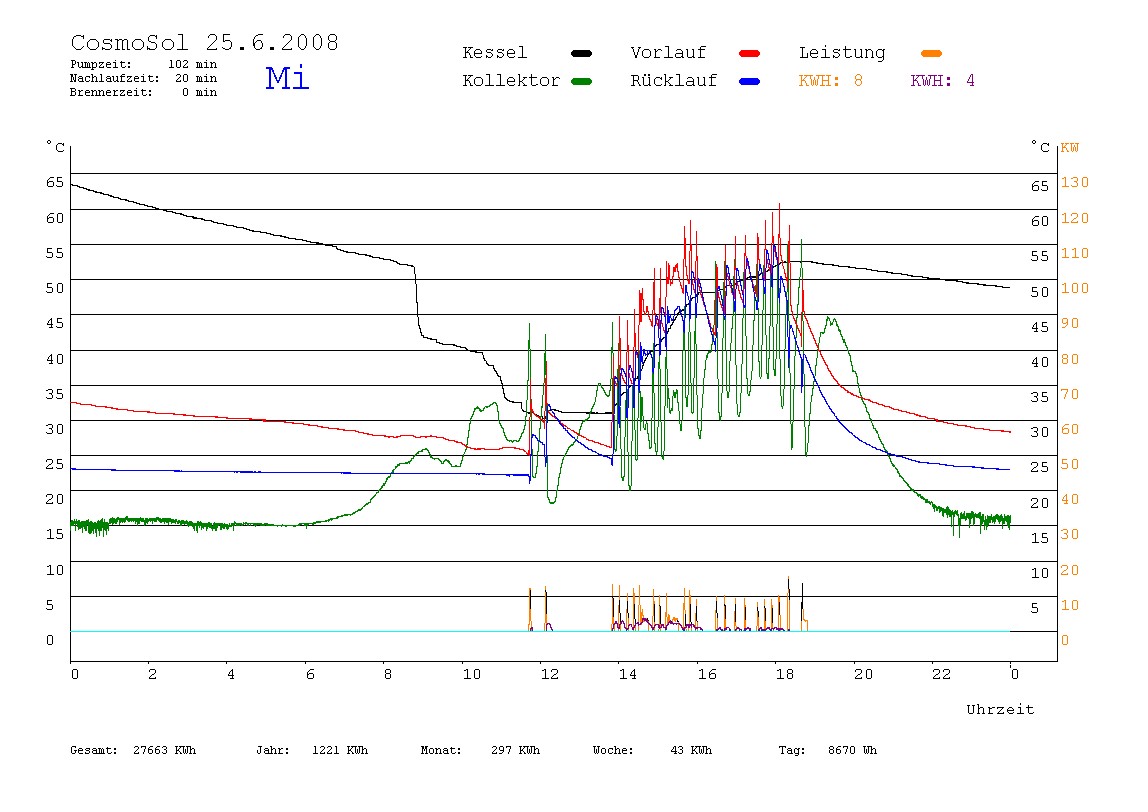
Task: Click the '12' tick on the time axis
Action: tap(550, 674)
